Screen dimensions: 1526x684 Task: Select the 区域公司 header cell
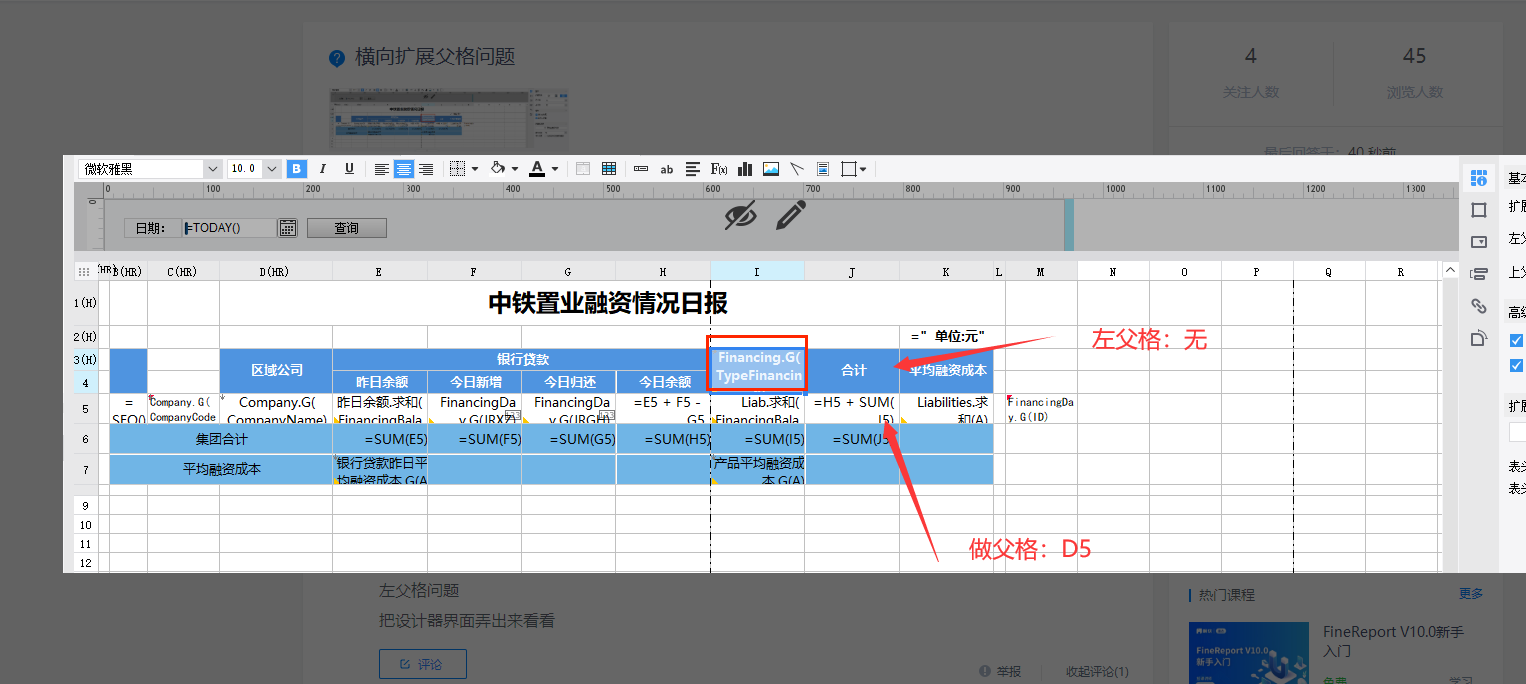click(276, 370)
